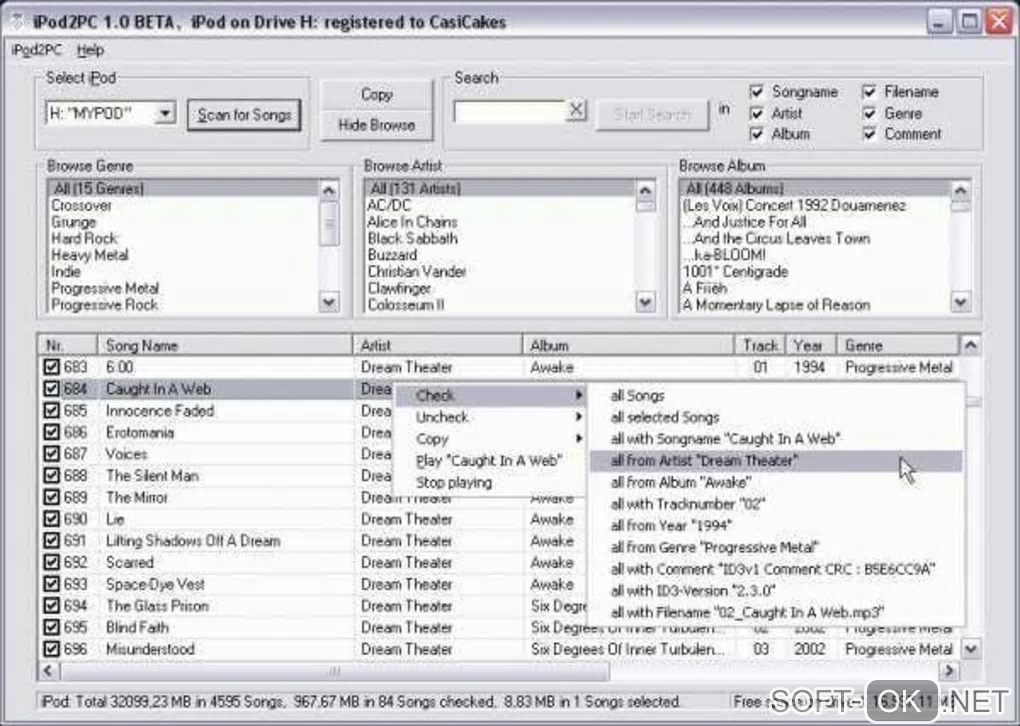Open the Help menu

click(90, 50)
